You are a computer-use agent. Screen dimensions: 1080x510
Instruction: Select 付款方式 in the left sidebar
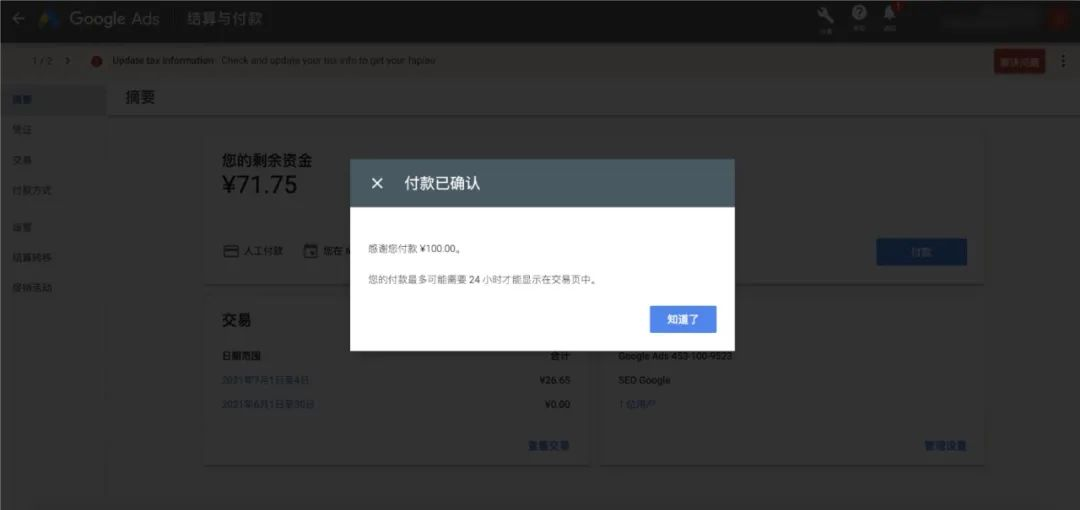(x=32, y=190)
